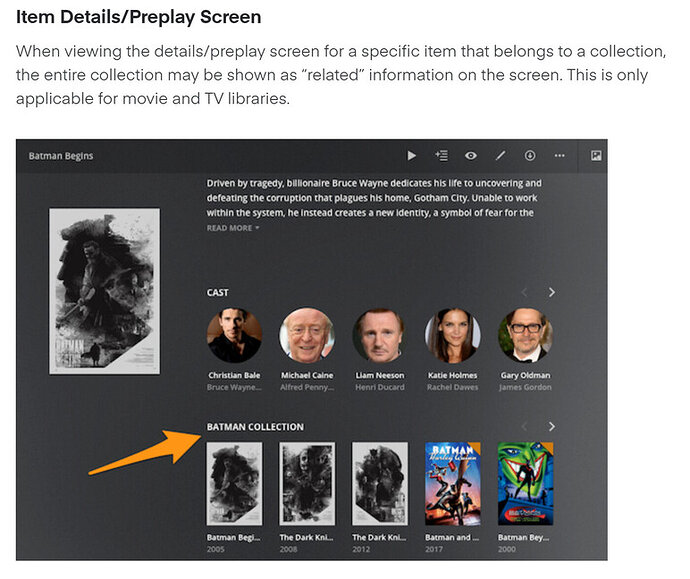Image resolution: width=690 pixels, height=579 pixels.
Task: Show next cast members with right chevron
Action: coord(552,293)
